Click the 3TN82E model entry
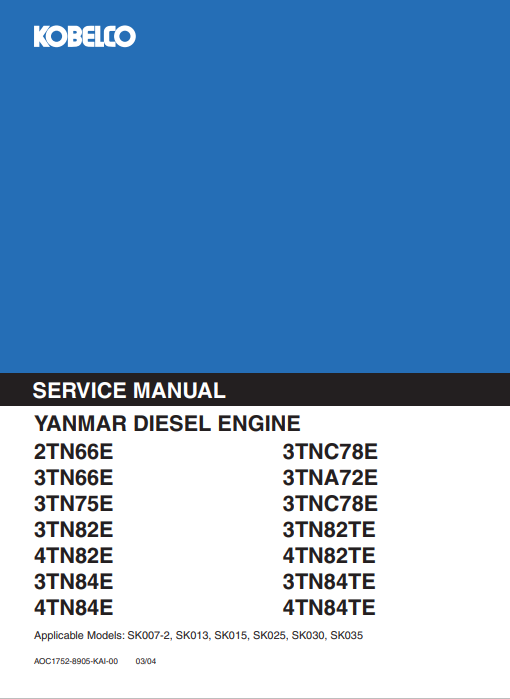Screen dimensions: 510x699 (x=74, y=530)
